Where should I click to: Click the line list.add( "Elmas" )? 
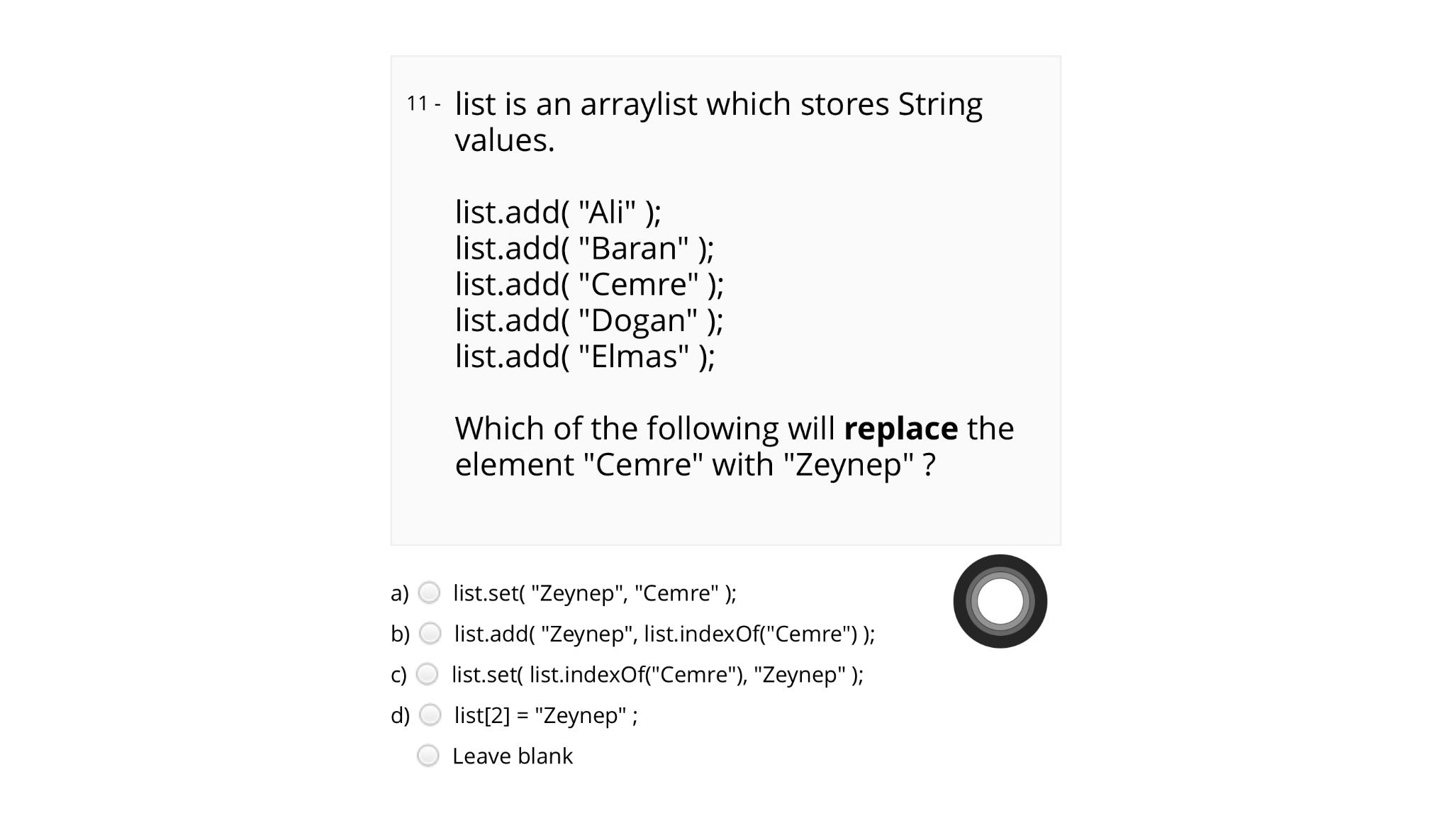[x=583, y=357]
